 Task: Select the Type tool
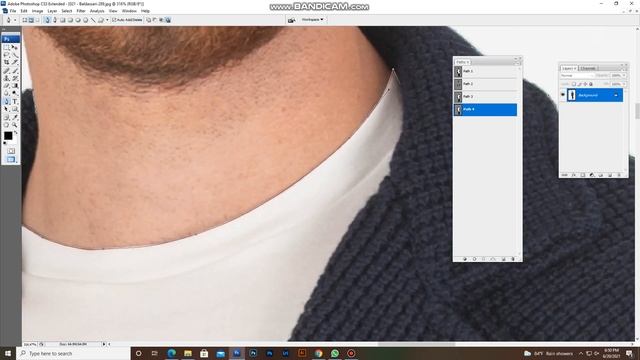click(x=15, y=101)
